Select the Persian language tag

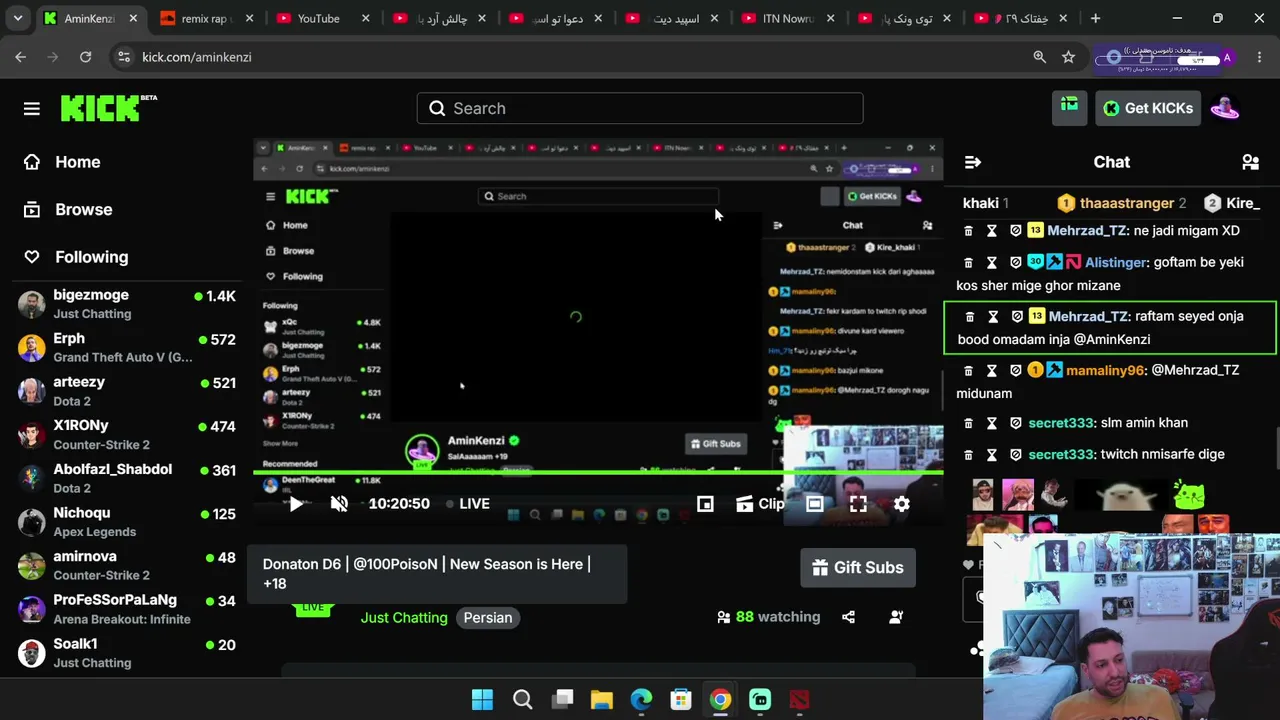click(x=488, y=618)
